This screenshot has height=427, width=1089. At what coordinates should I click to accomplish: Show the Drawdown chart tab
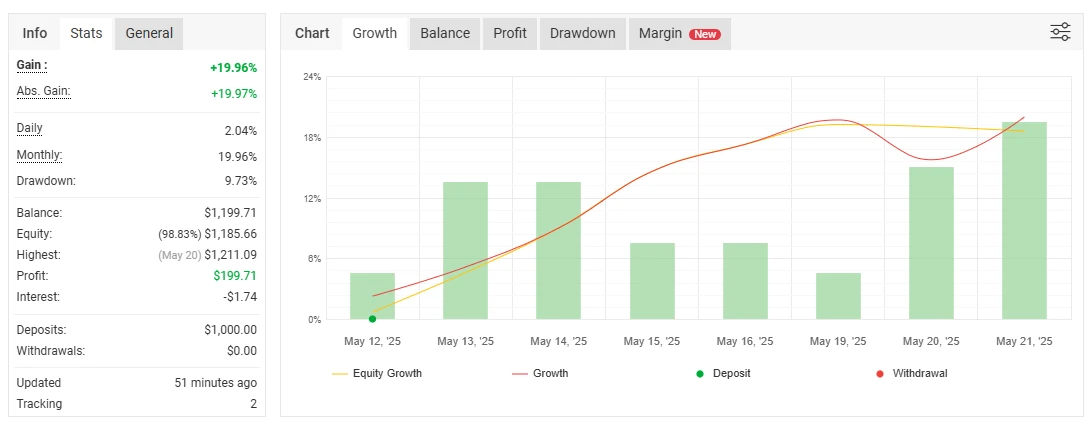tap(583, 33)
